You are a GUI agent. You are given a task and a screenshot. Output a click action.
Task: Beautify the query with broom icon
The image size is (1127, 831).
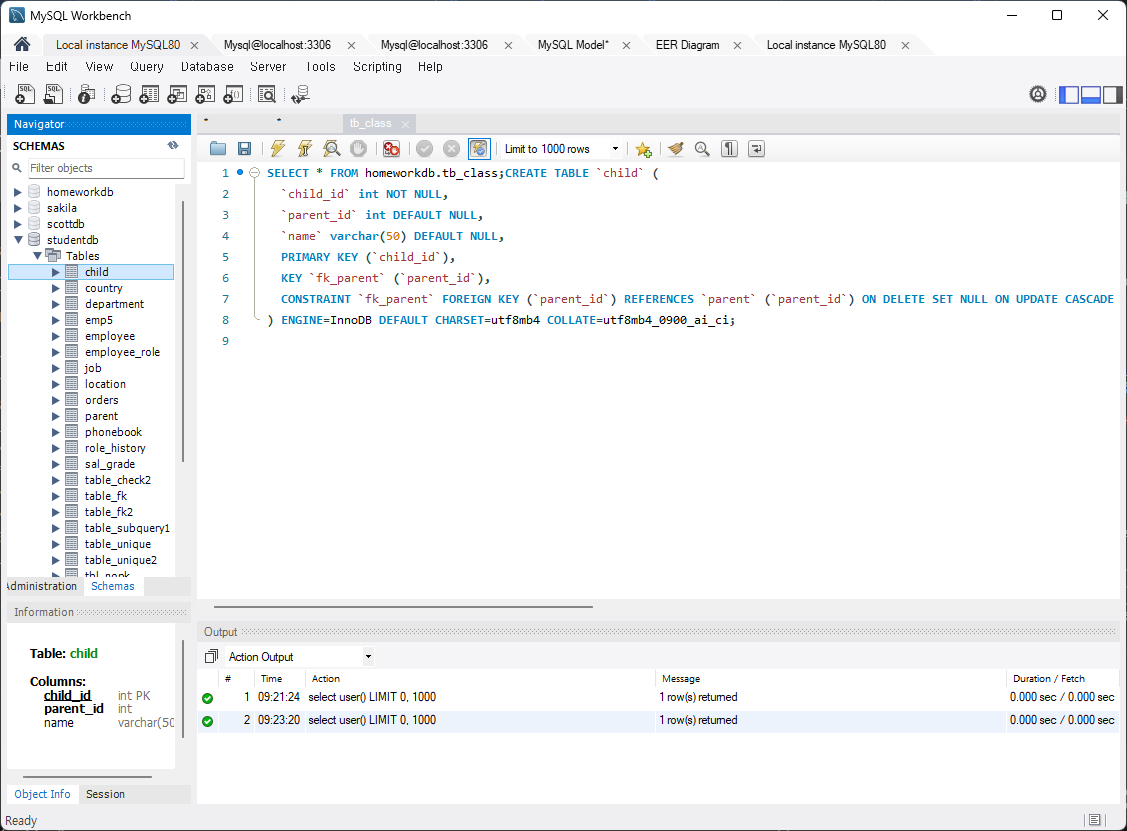tap(676, 149)
